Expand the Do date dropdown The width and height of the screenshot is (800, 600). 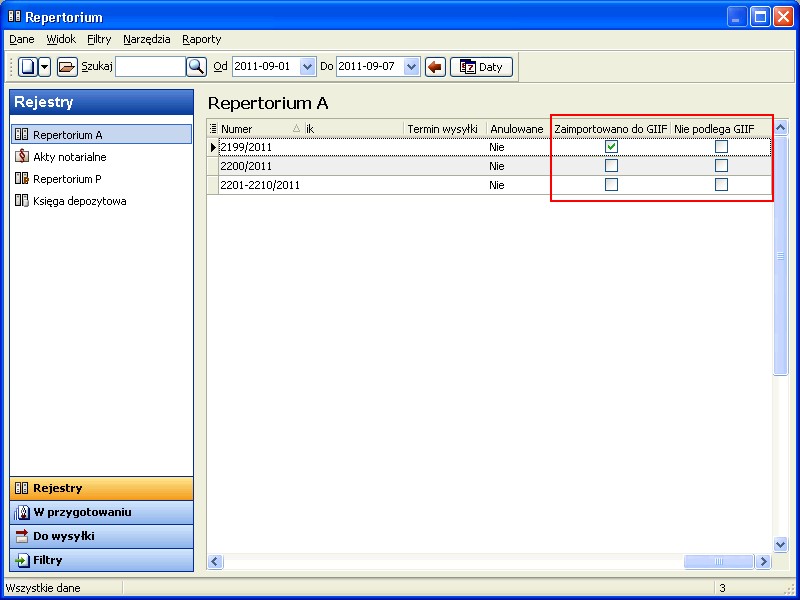point(411,67)
